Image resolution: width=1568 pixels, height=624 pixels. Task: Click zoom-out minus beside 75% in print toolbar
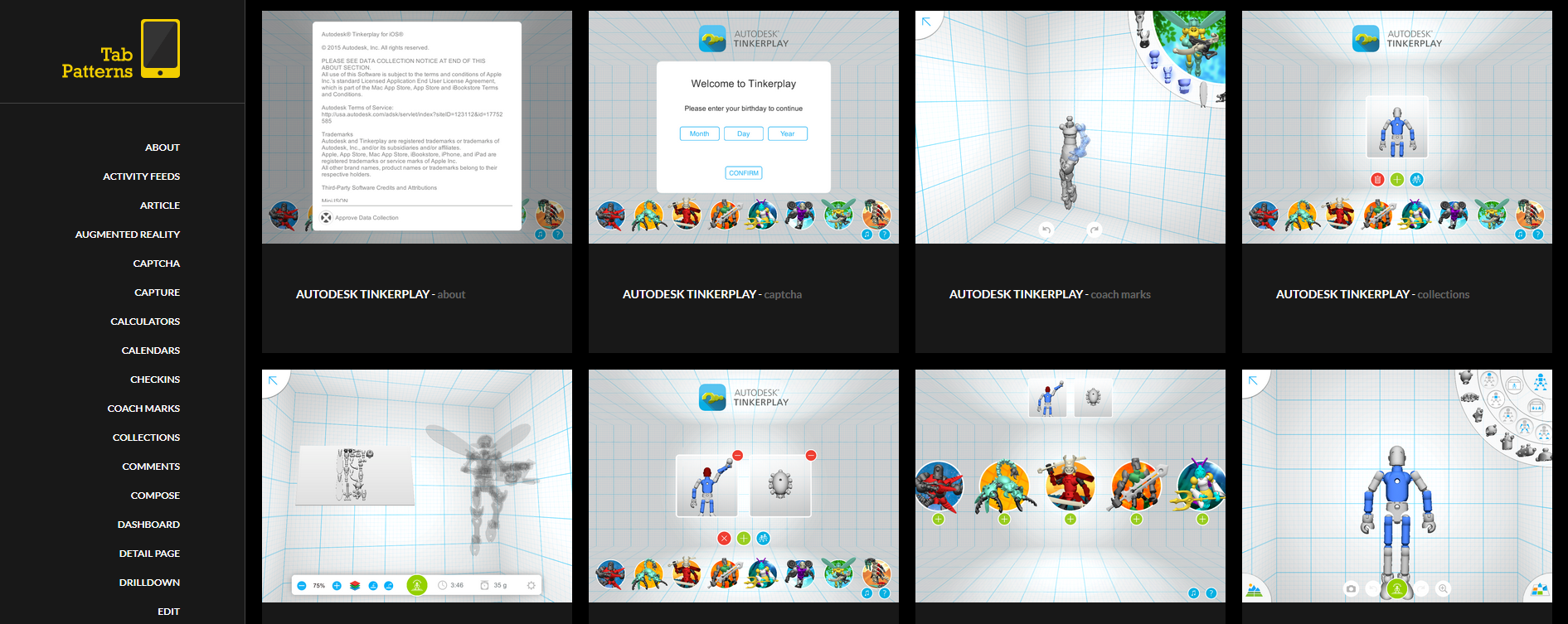click(x=302, y=585)
